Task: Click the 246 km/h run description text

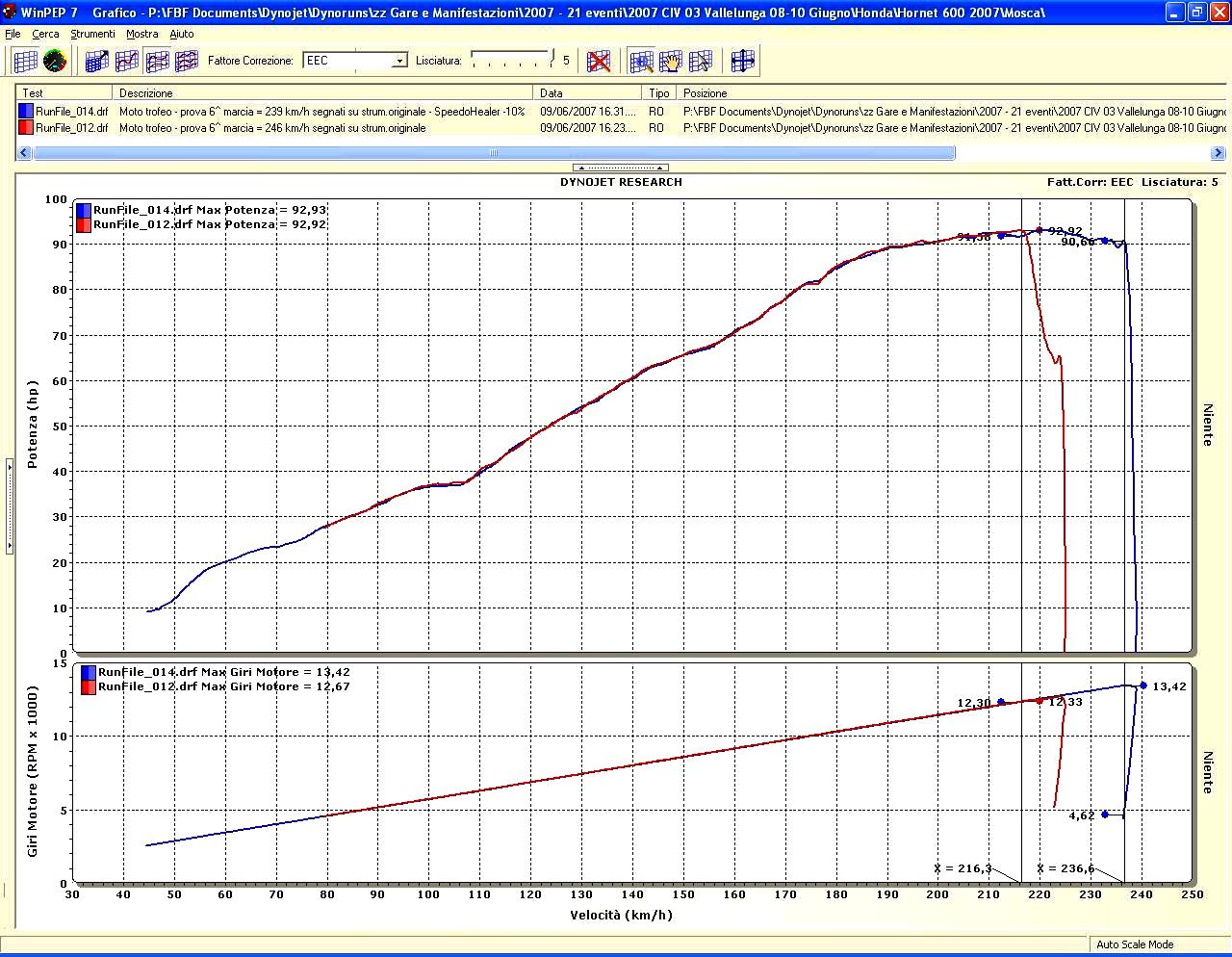Action: [272, 127]
